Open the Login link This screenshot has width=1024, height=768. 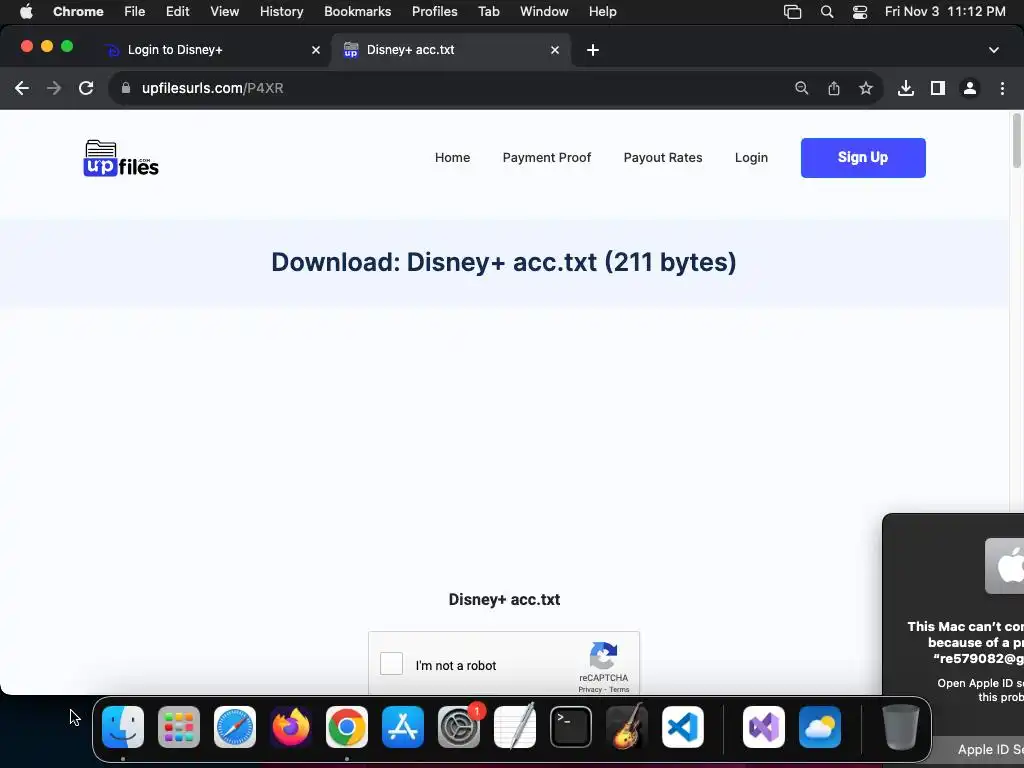pyautogui.click(x=751, y=158)
